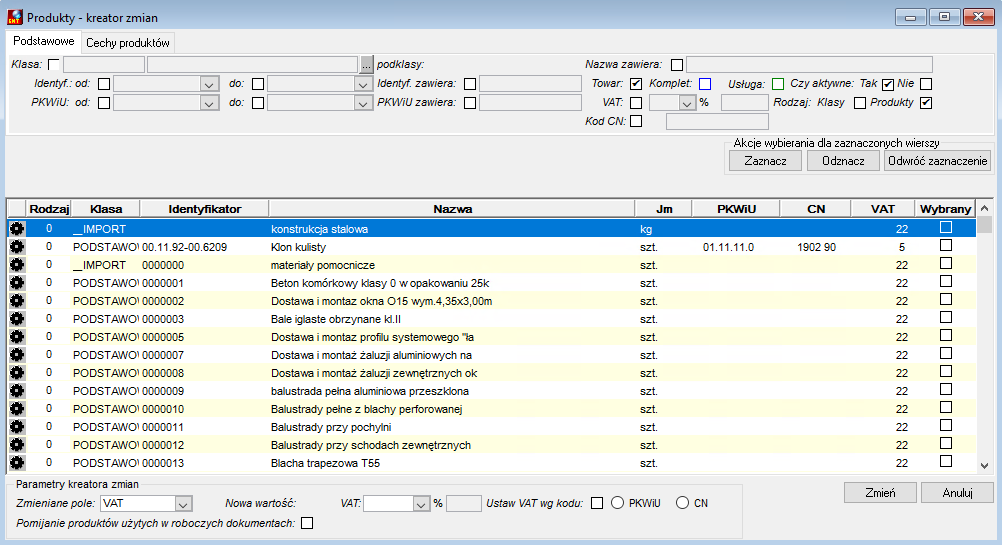Click the Zaznacz button

[x=766, y=161]
